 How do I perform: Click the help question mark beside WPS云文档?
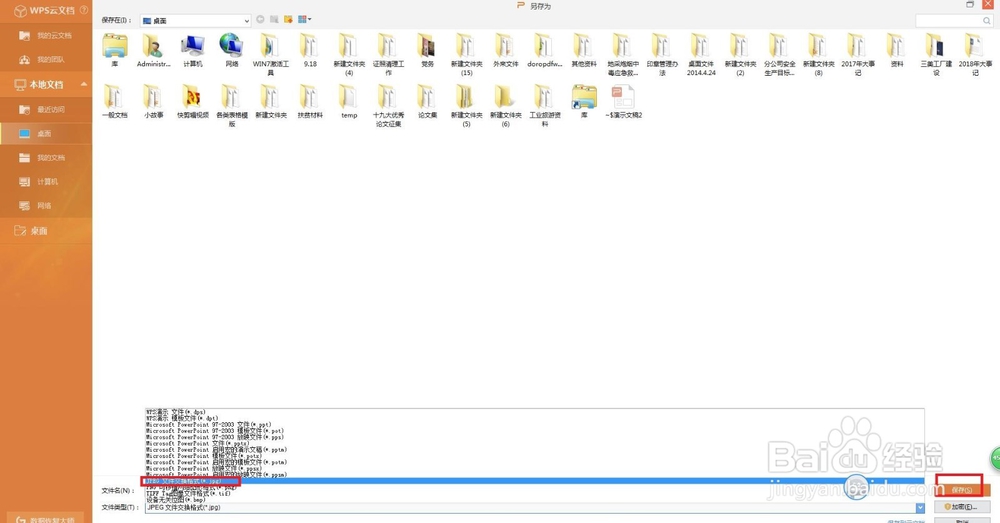click(x=84, y=10)
